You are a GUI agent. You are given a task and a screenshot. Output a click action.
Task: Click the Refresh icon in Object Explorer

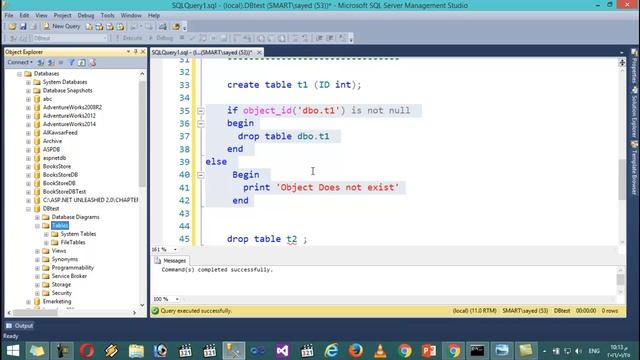pos(82,62)
